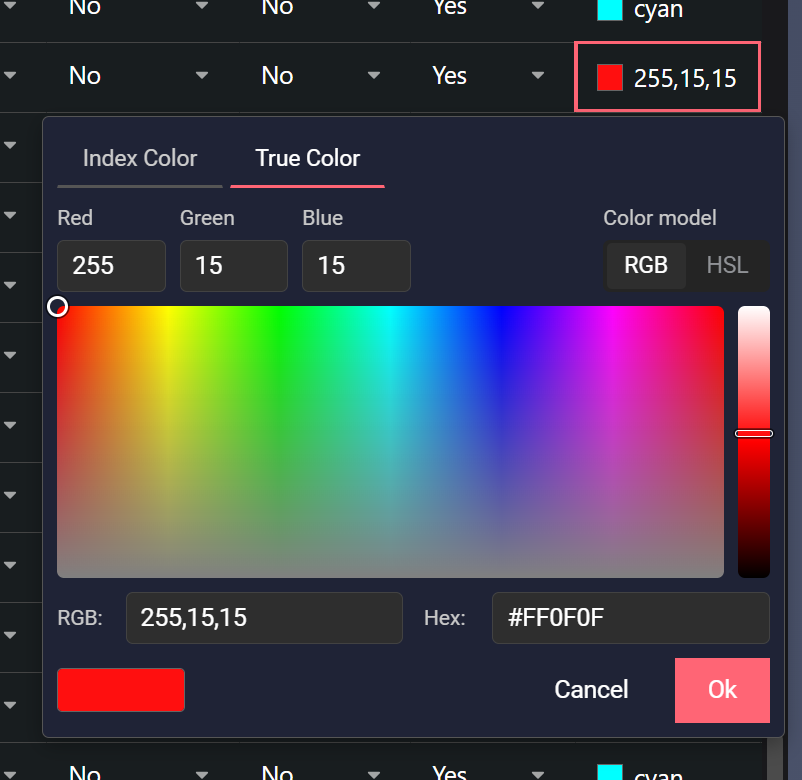
Task: Confirm the color with Ok
Action: tap(722, 690)
